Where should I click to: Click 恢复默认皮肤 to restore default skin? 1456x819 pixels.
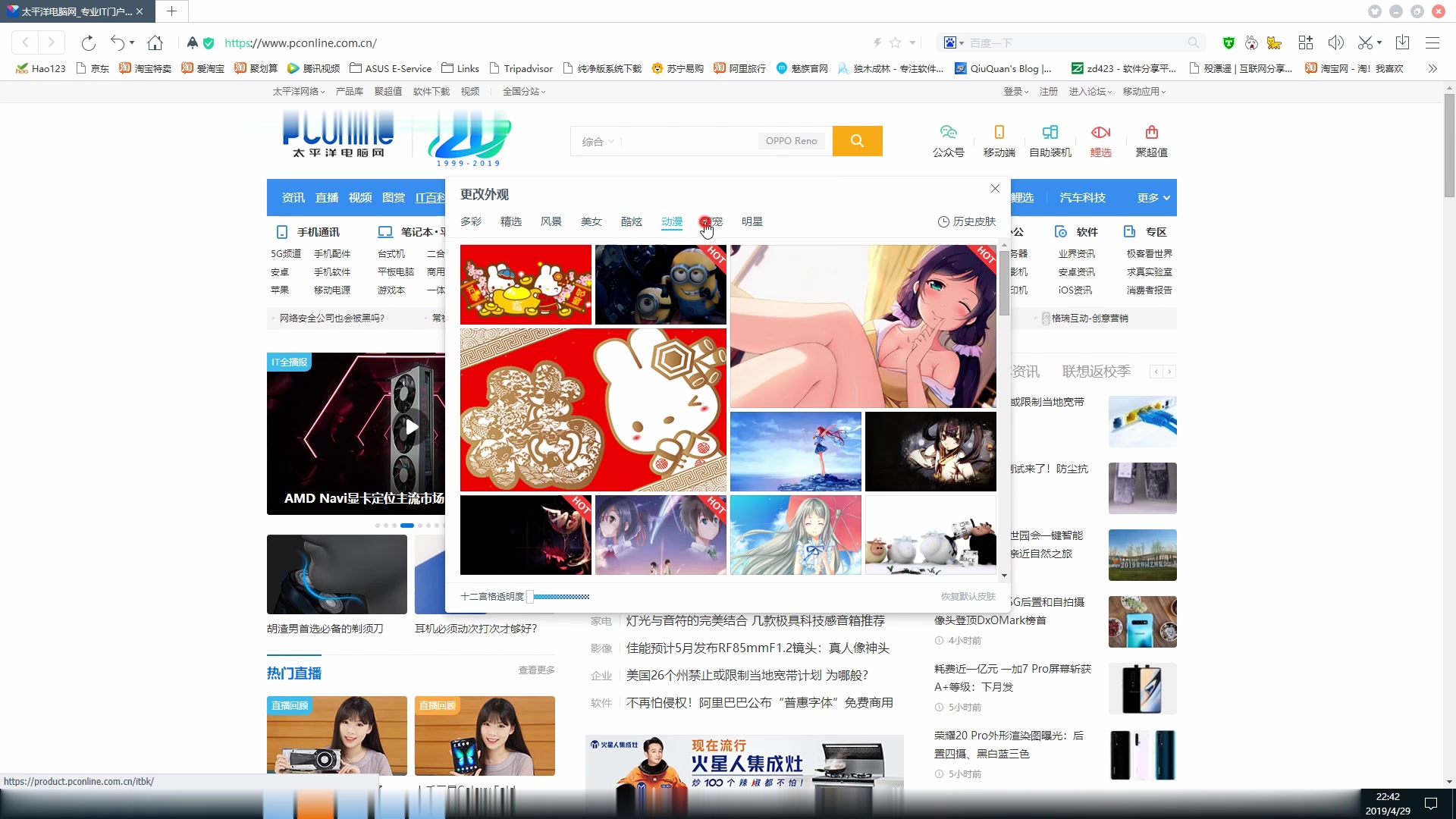(968, 597)
